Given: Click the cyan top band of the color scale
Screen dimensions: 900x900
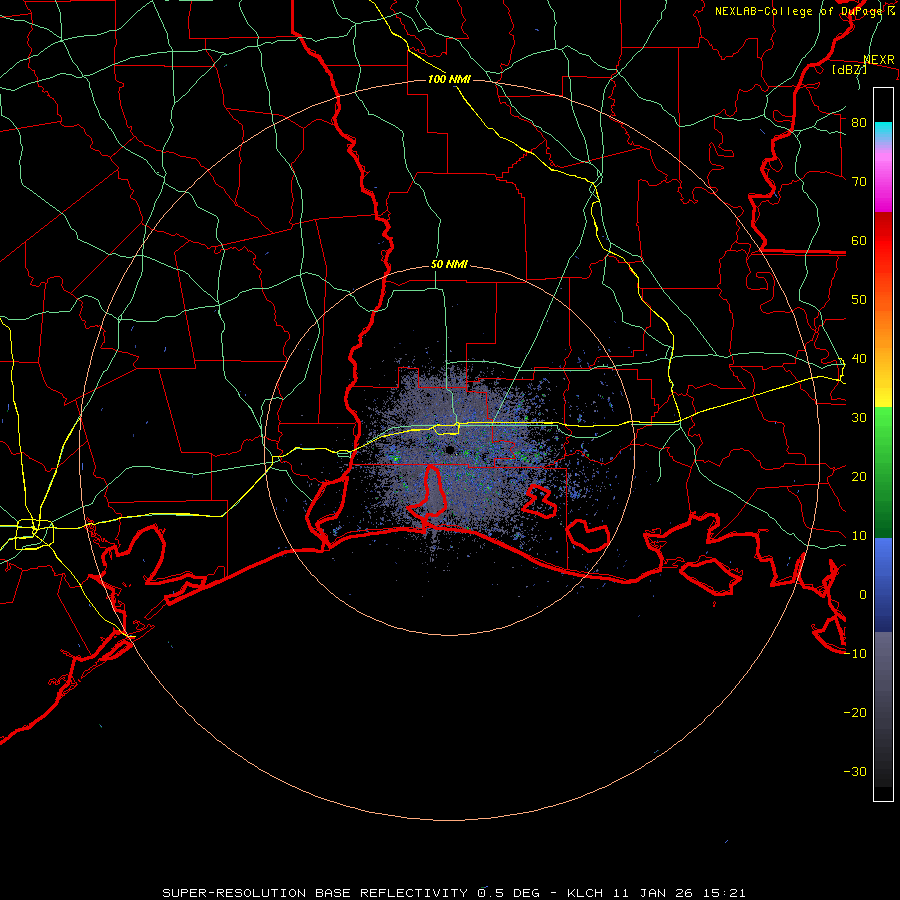Looking at the screenshot, I should [883, 131].
